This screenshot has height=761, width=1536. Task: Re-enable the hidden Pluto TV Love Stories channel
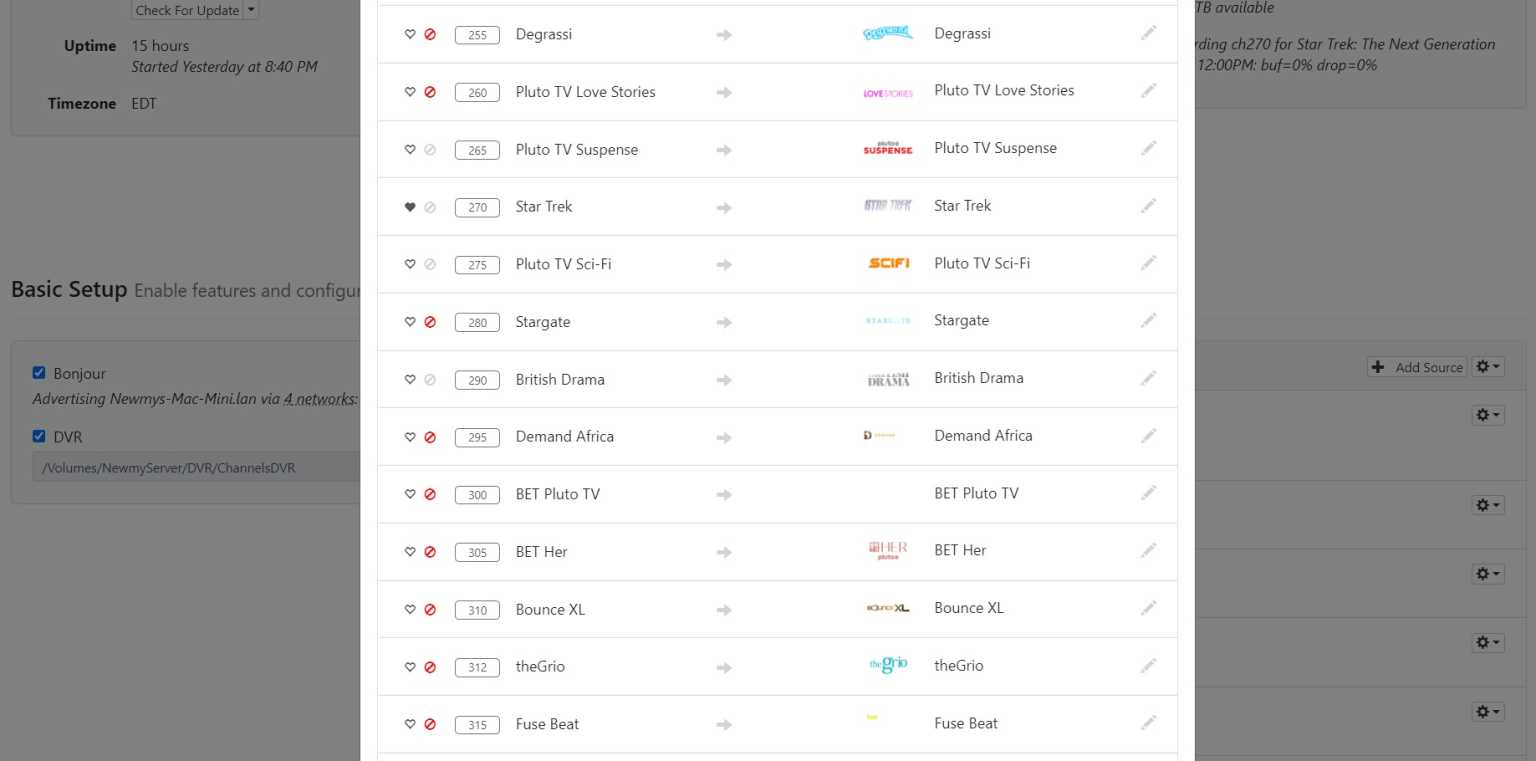click(430, 91)
